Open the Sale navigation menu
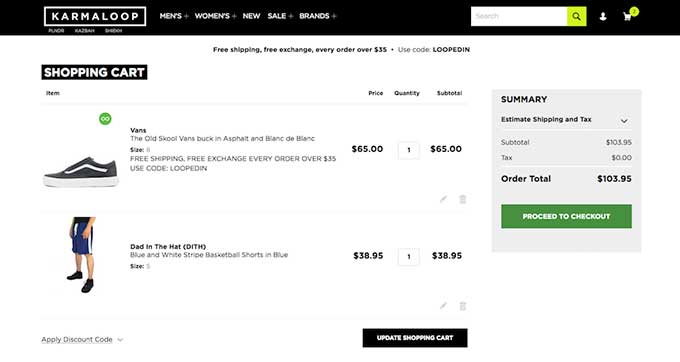680x362 pixels. pyautogui.click(x=280, y=16)
